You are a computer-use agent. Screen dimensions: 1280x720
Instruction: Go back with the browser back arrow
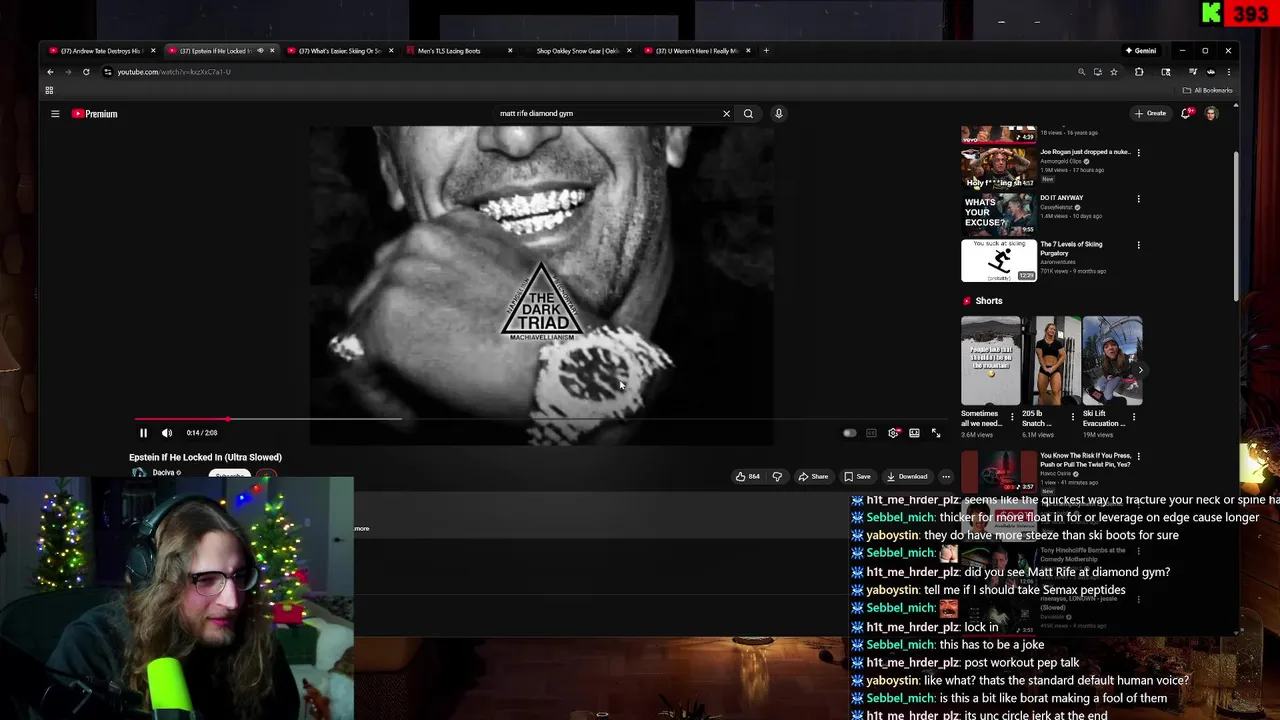pos(50,72)
